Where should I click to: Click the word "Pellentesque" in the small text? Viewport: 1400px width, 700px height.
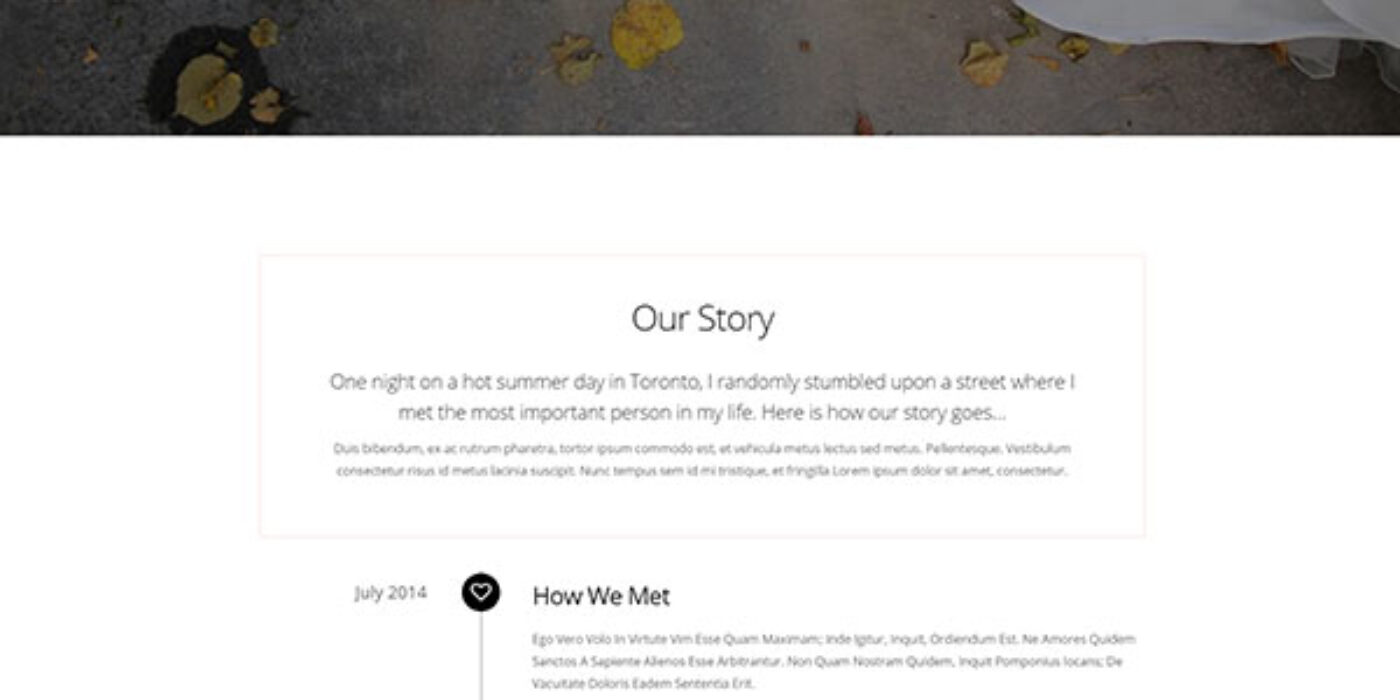(962, 449)
